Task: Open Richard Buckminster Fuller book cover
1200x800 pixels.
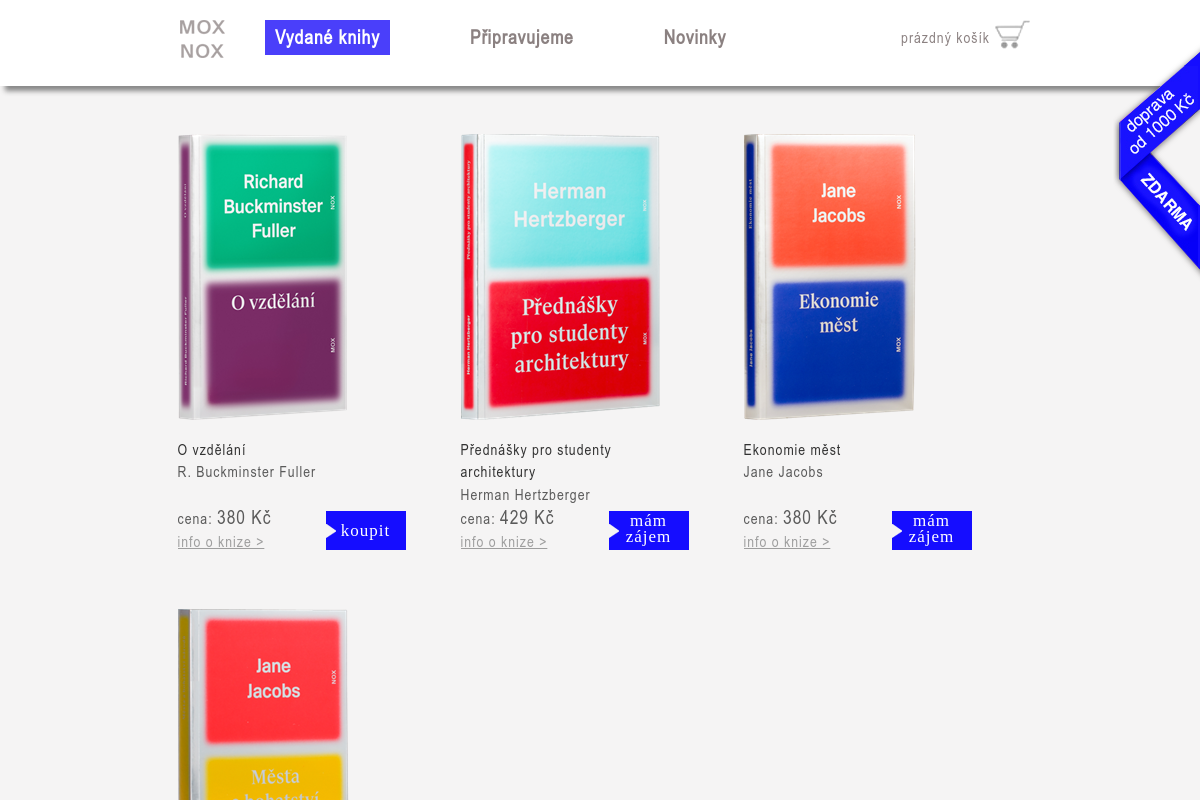Action: point(263,277)
